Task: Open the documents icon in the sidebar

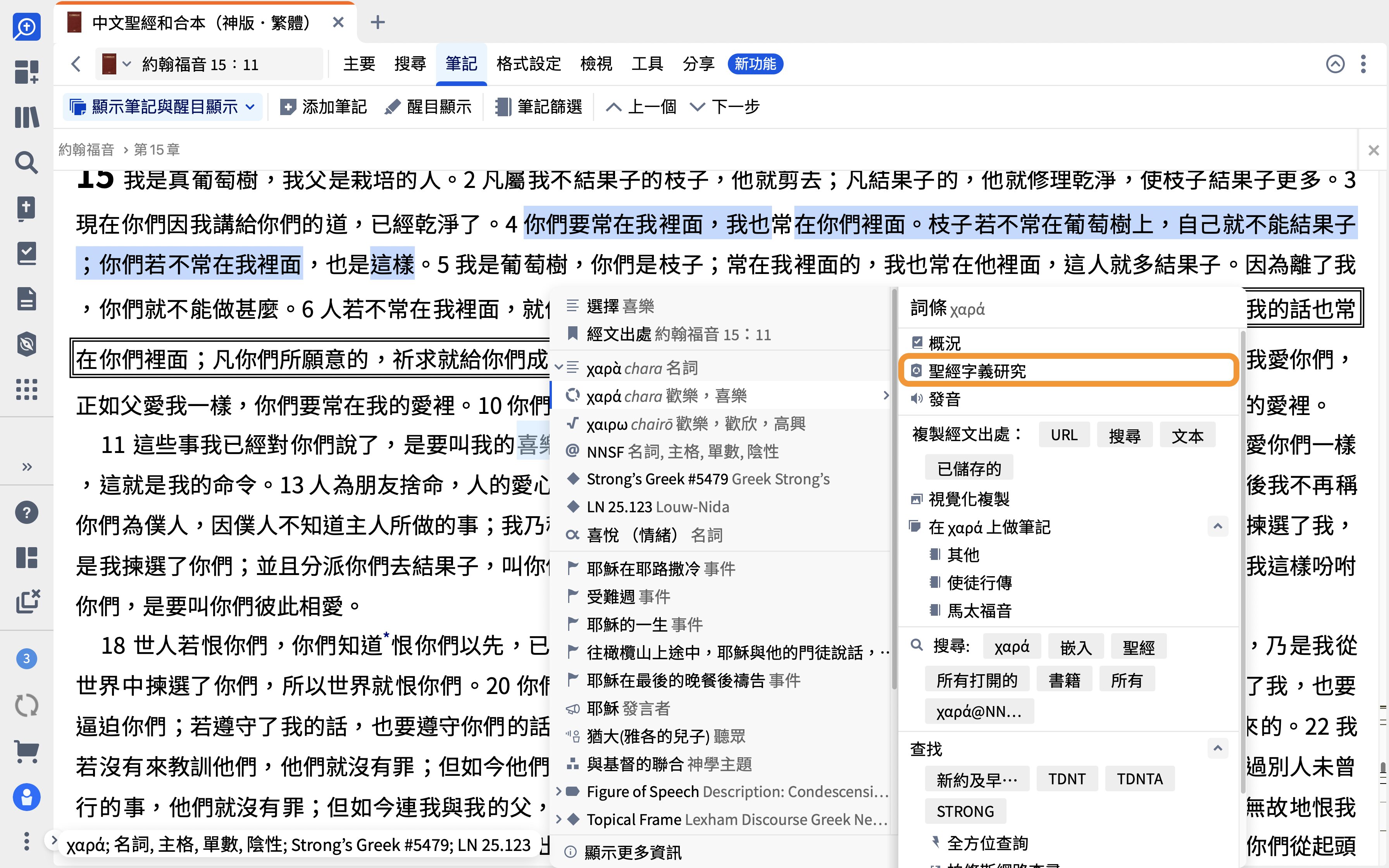Action: coord(26,298)
